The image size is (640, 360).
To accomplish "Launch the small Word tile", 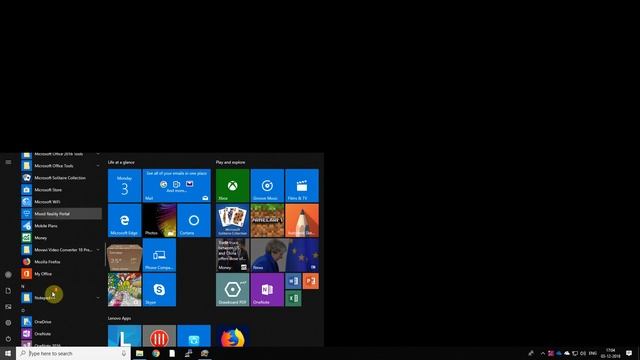I will tap(293, 281).
